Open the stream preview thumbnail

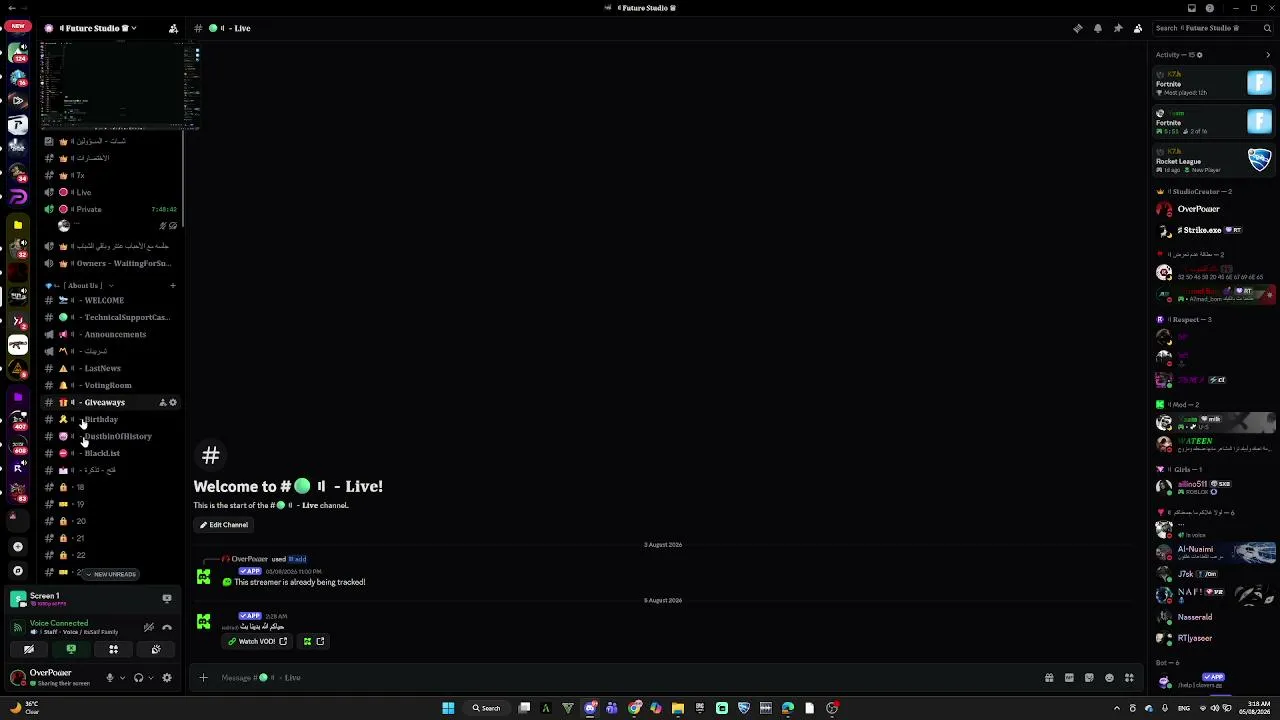pos(120,86)
